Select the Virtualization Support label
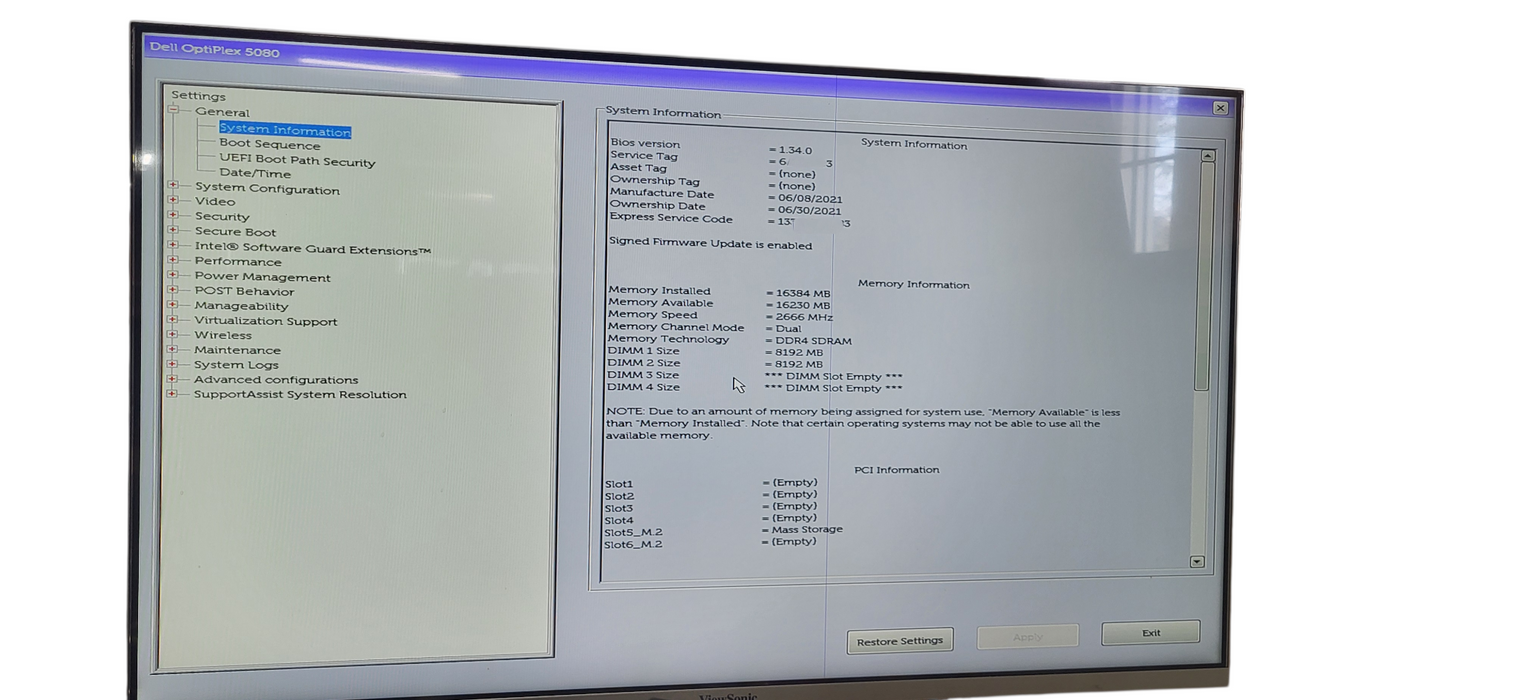Viewport: 1515px width, 700px height. pyautogui.click(x=266, y=321)
